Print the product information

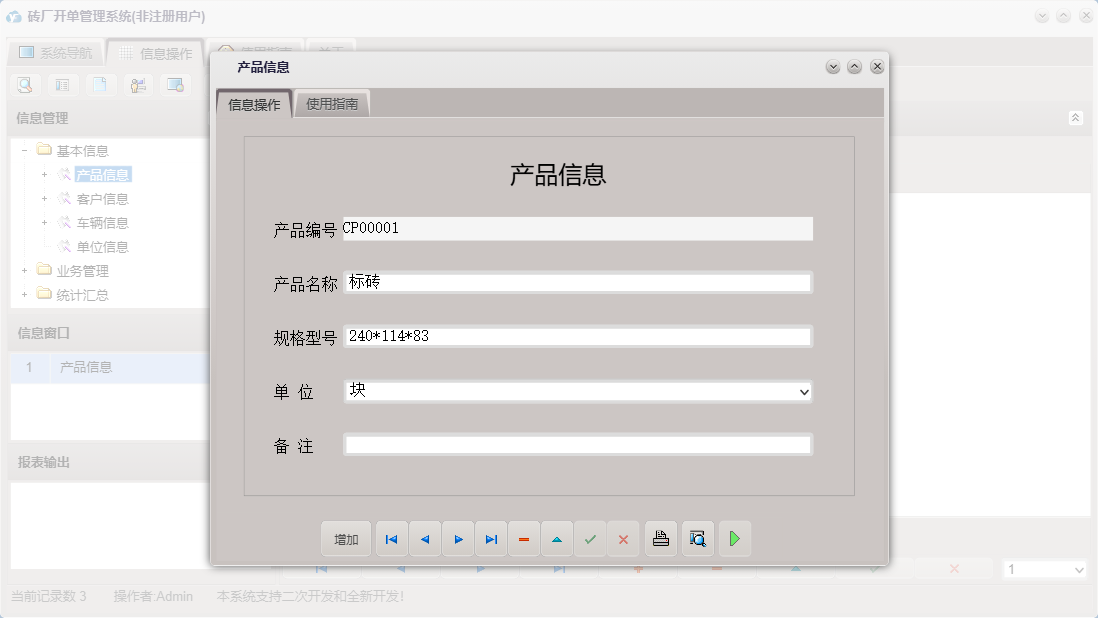[661, 539]
